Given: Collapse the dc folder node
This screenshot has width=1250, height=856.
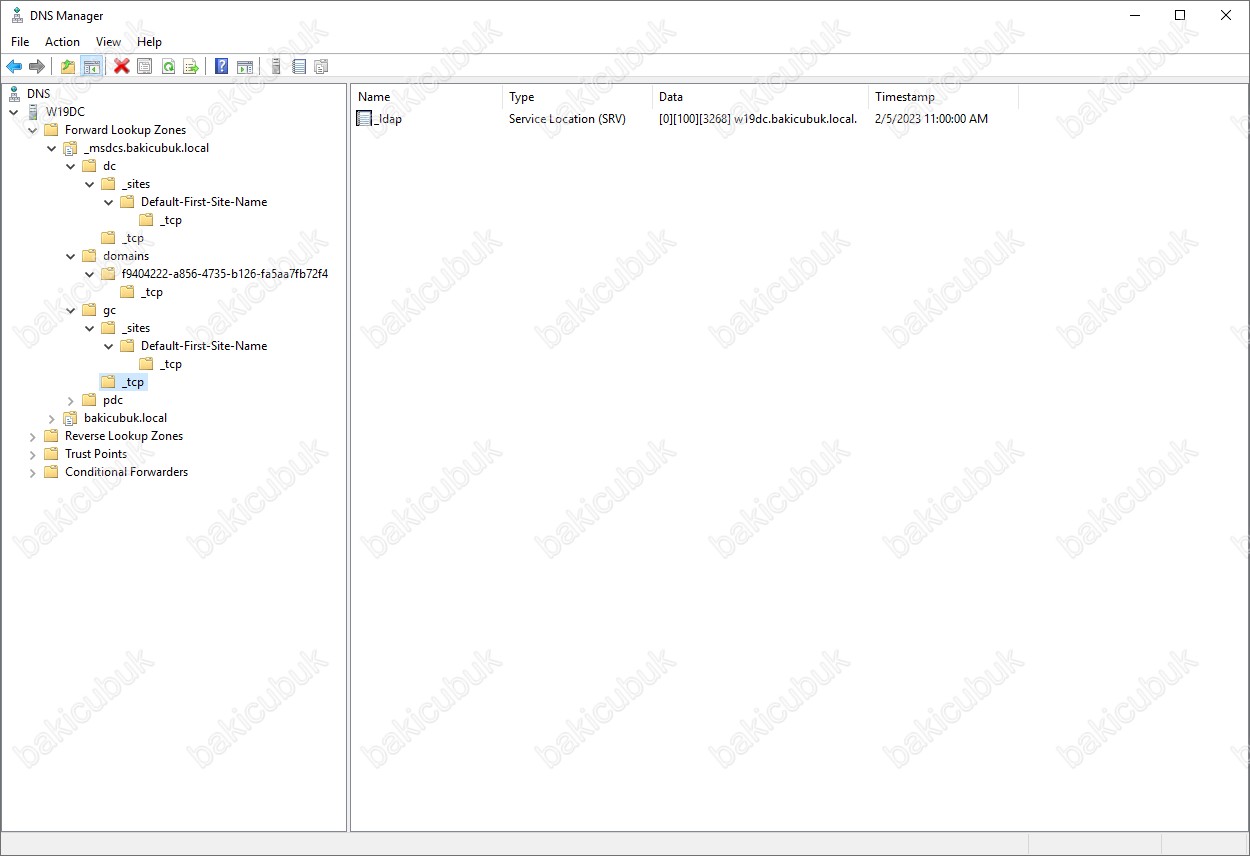Looking at the screenshot, I should point(71,166).
